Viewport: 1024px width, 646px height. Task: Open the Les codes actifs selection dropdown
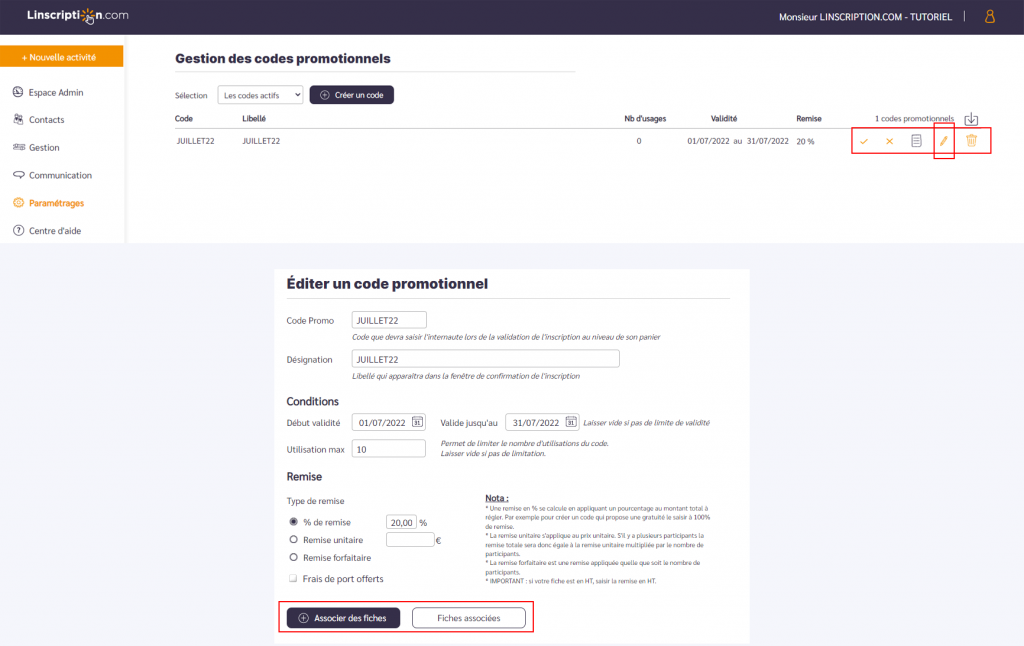coord(258,95)
